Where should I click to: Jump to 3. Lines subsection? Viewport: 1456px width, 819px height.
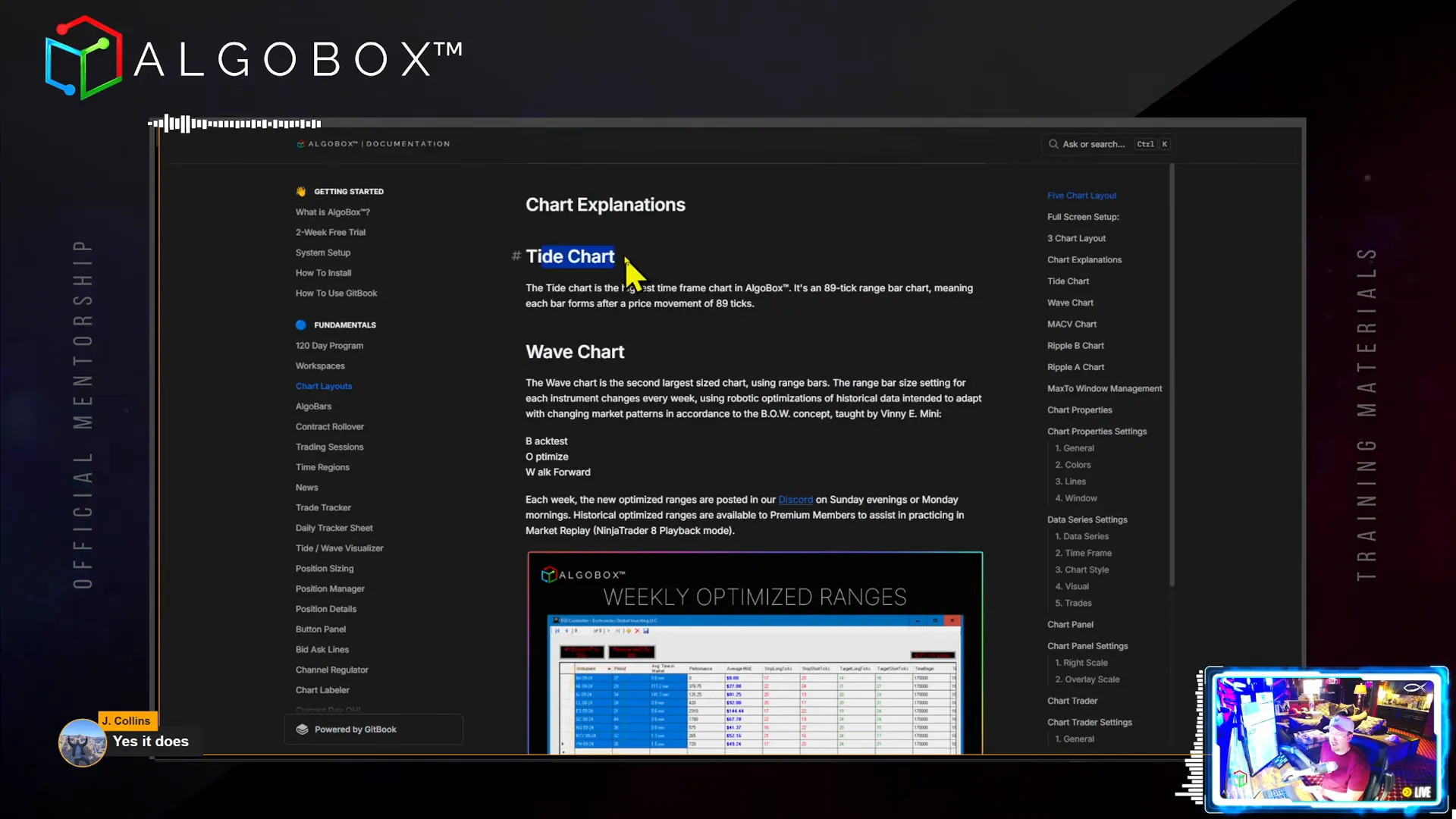(1071, 482)
